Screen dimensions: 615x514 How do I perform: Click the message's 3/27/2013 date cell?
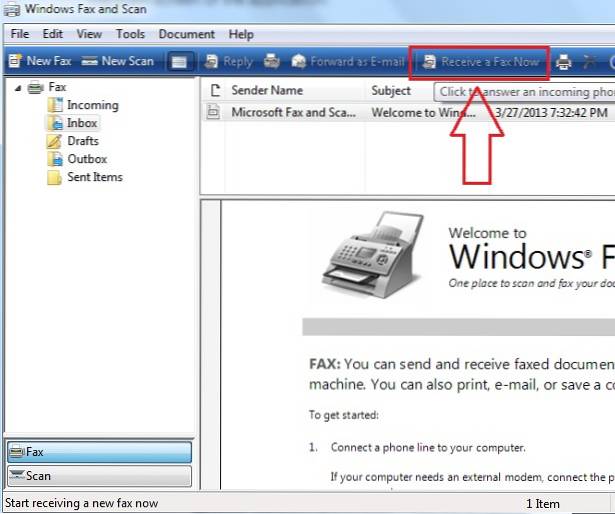[551, 113]
